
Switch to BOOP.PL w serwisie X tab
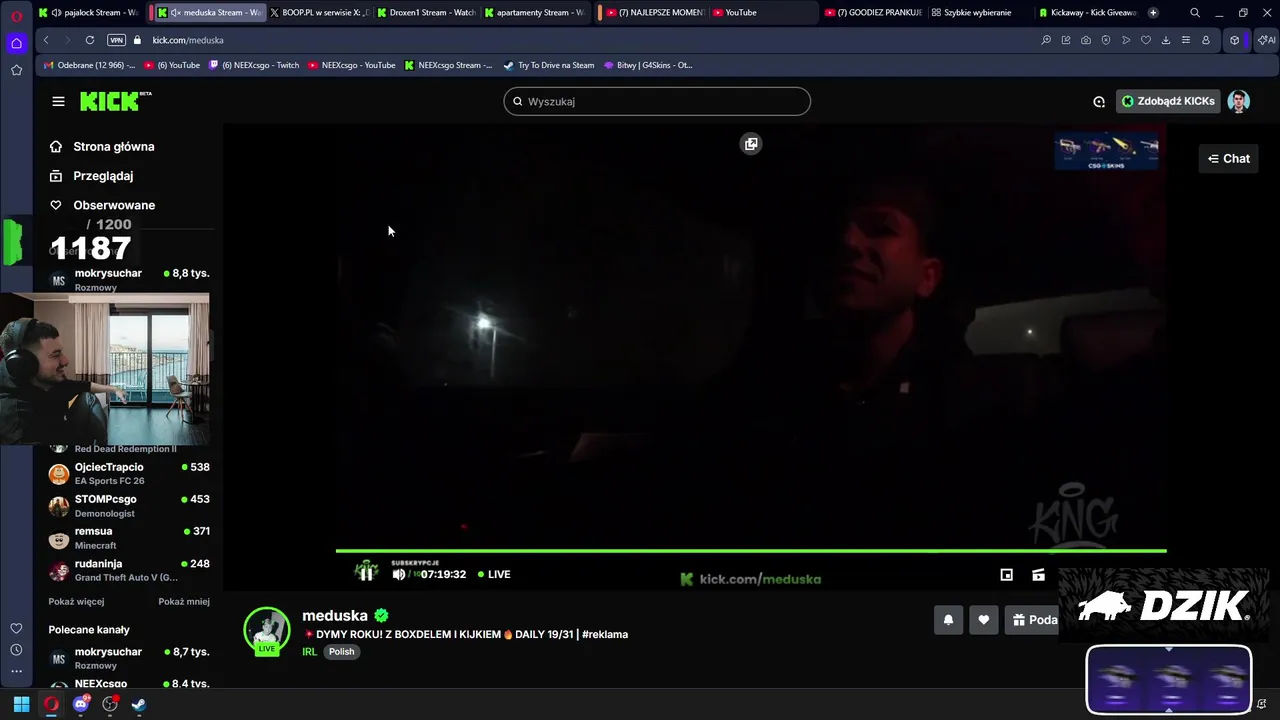tap(320, 13)
